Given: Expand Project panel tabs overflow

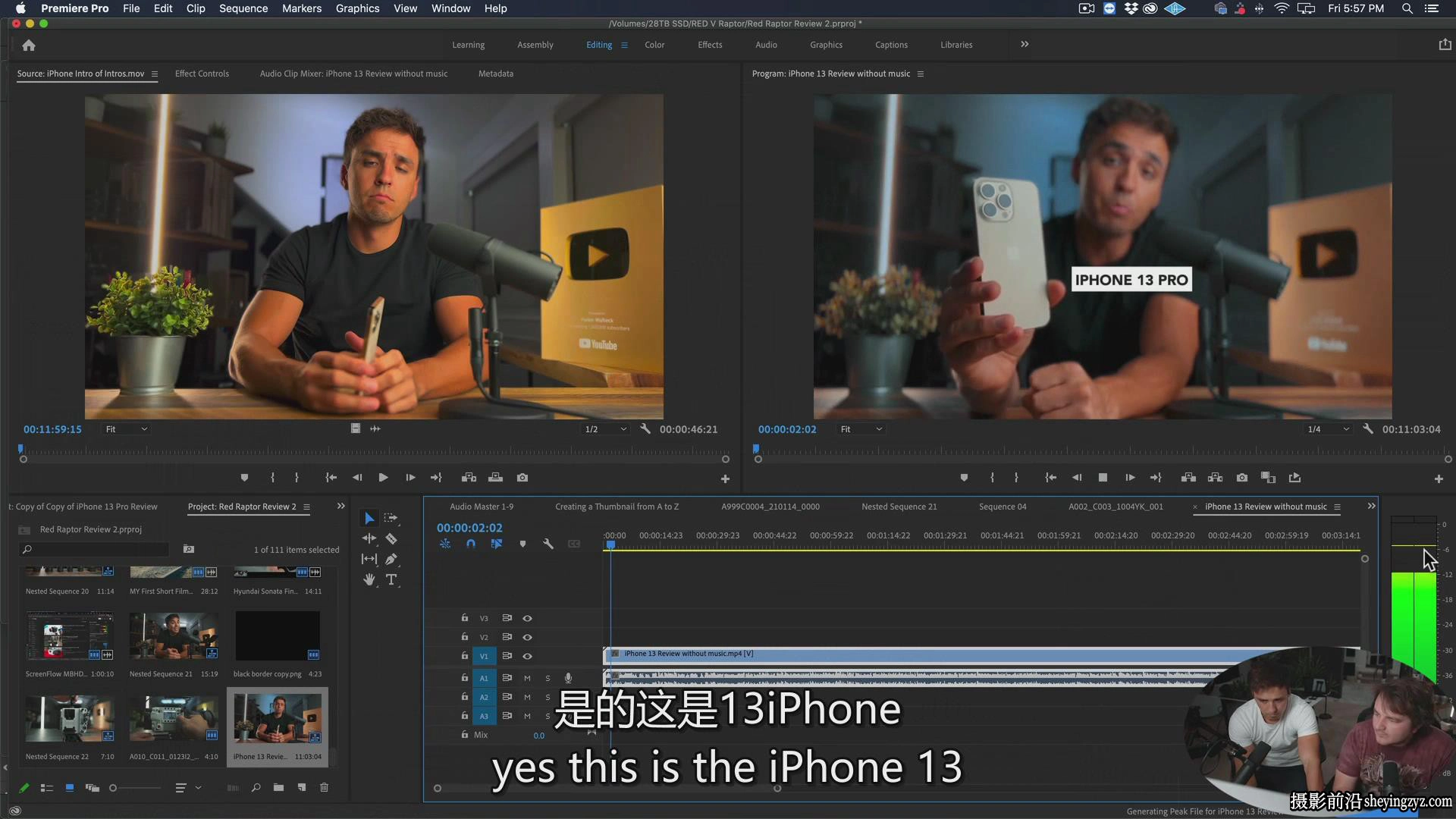Looking at the screenshot, I should pyautogui.click(x=341, y=507).
